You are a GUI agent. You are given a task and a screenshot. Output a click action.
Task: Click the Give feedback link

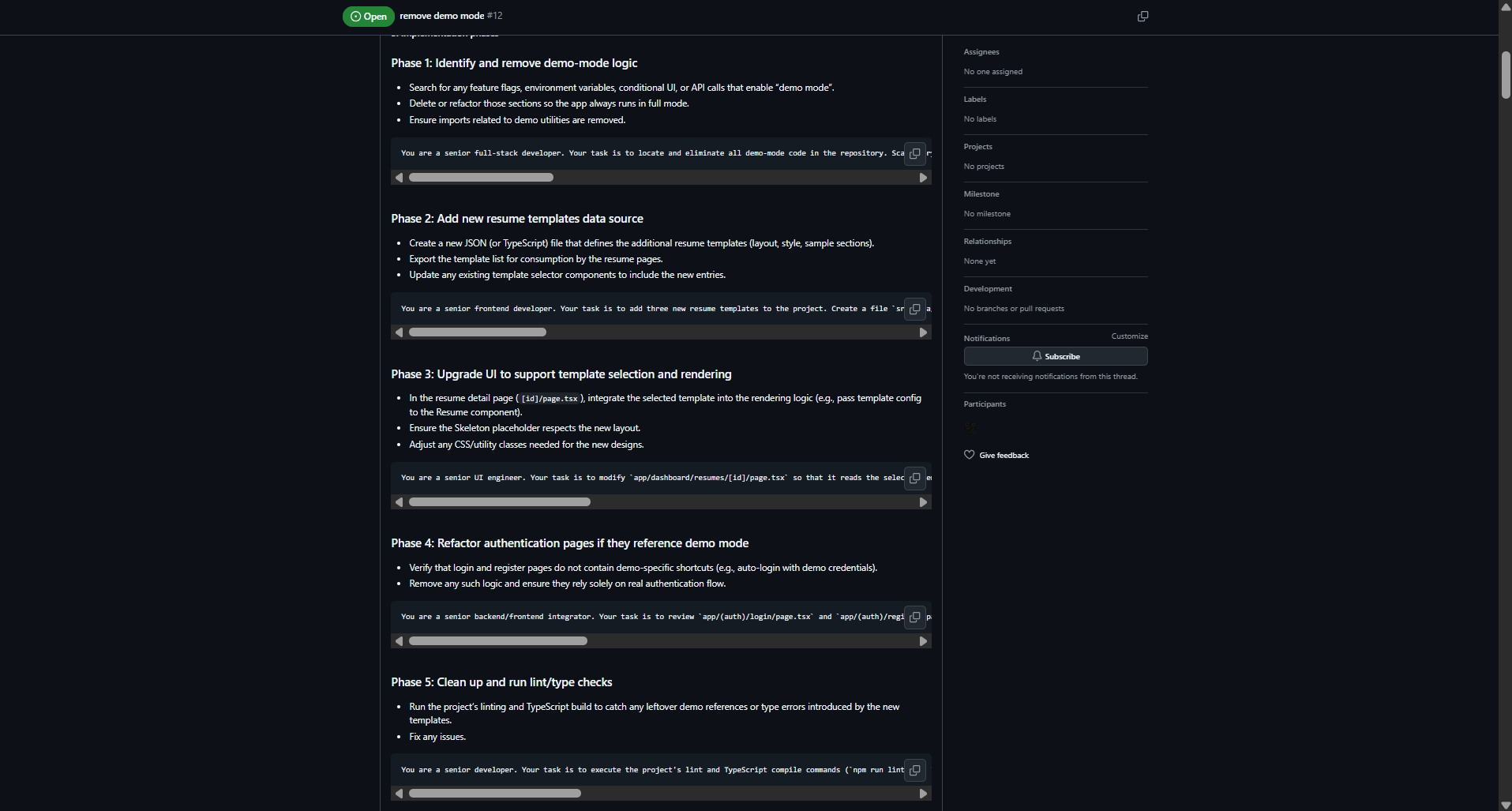coord(1004,456)
